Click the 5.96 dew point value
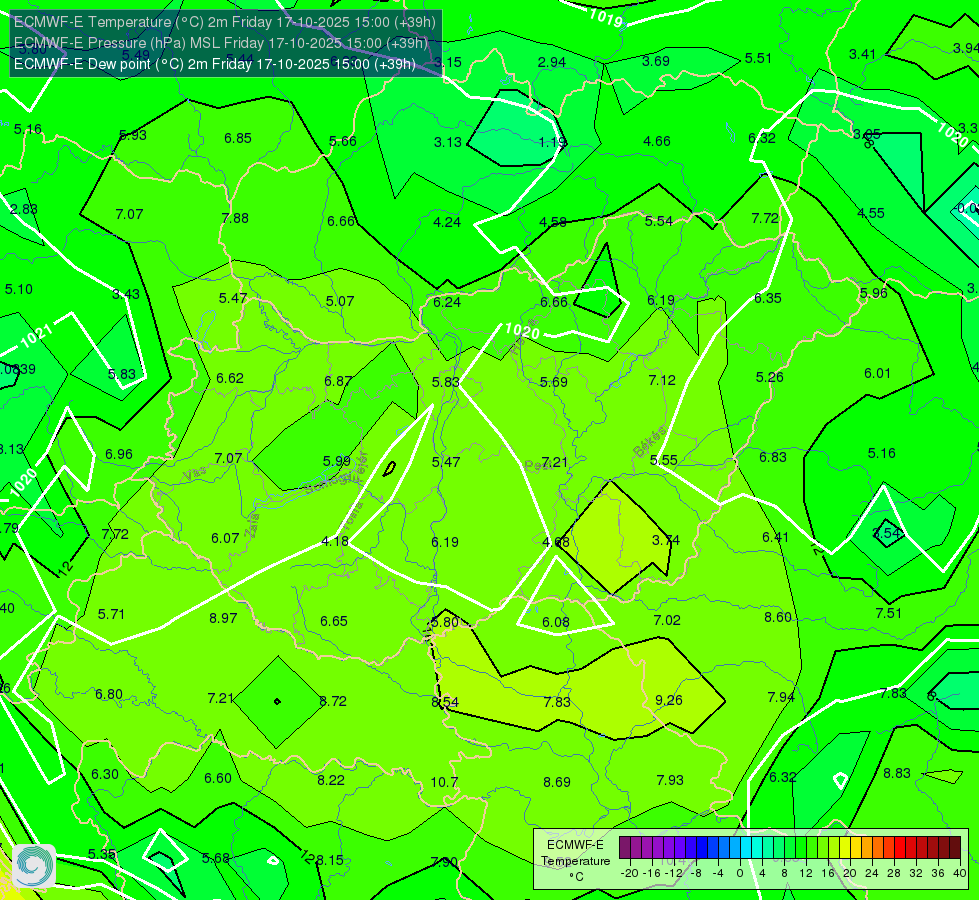This screenshot has width=979, height=900. pos(873,293)
